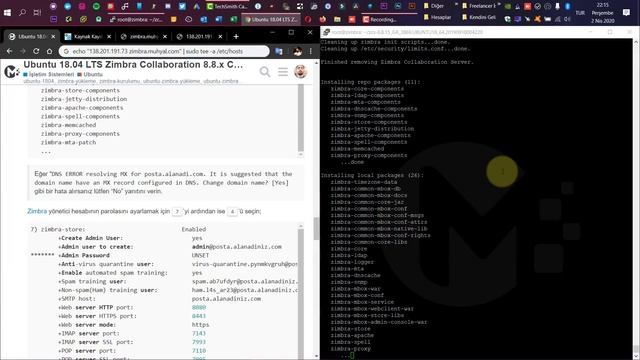Screen dimensions: 640x360
Task: Open Excel from the taskbar
Action: click(x=233, y=19)
